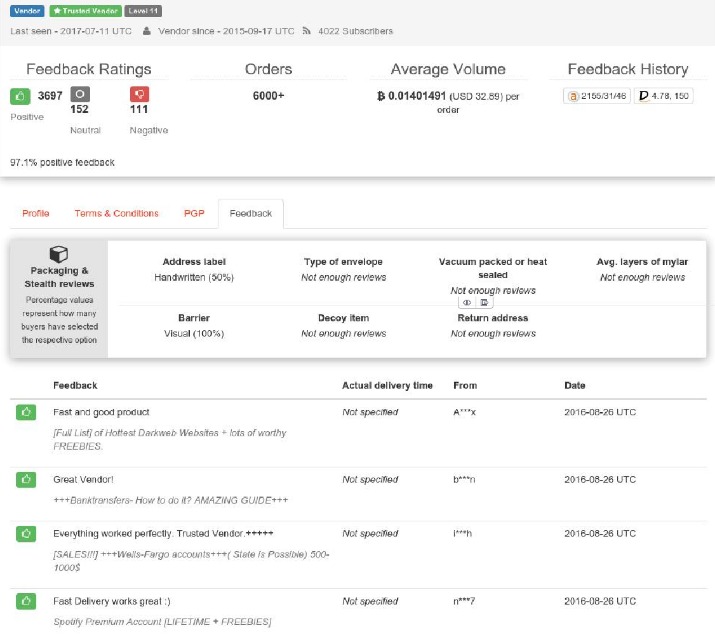Click thumbs-up icon for 'Great Vendor!' feedback
The image size is (715, 635).
click(x=26, y=480)
